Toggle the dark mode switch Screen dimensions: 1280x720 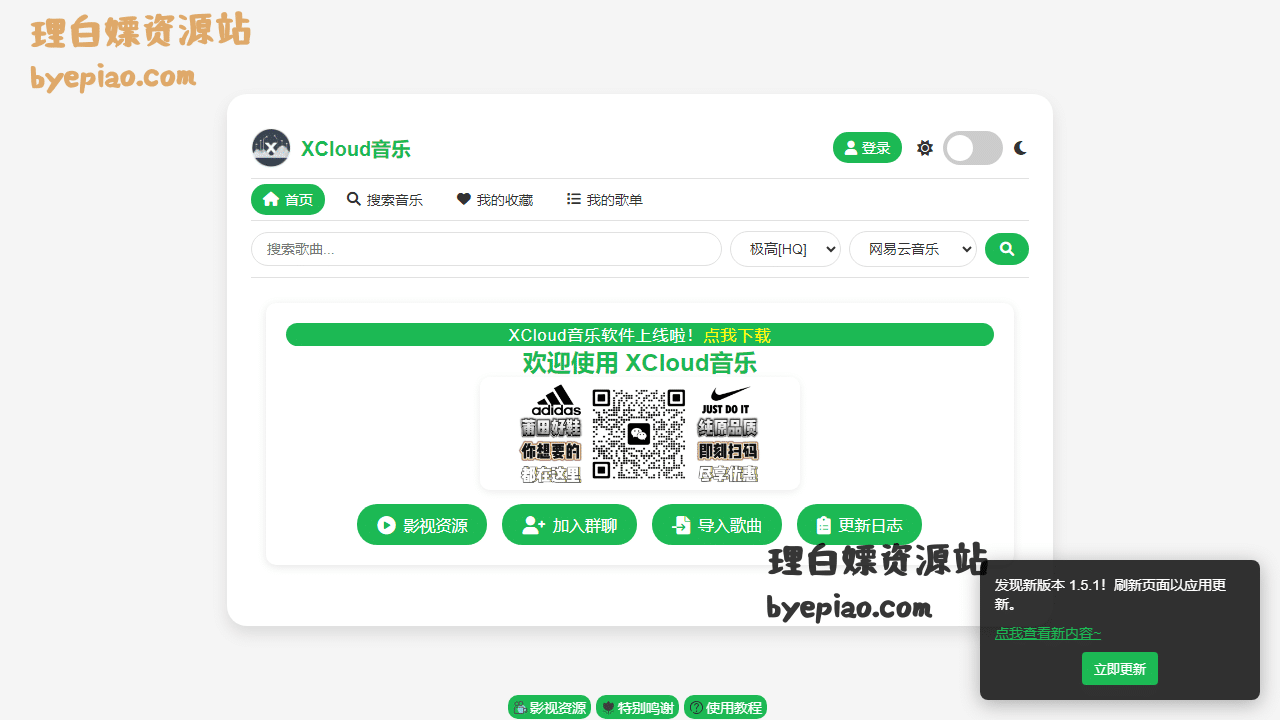973,148
